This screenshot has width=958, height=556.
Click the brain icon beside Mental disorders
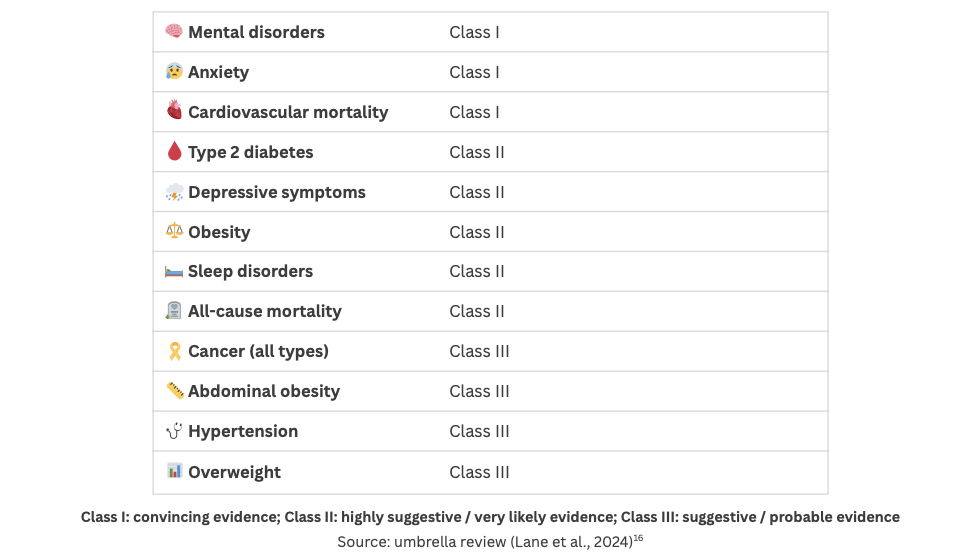point(174,31)
